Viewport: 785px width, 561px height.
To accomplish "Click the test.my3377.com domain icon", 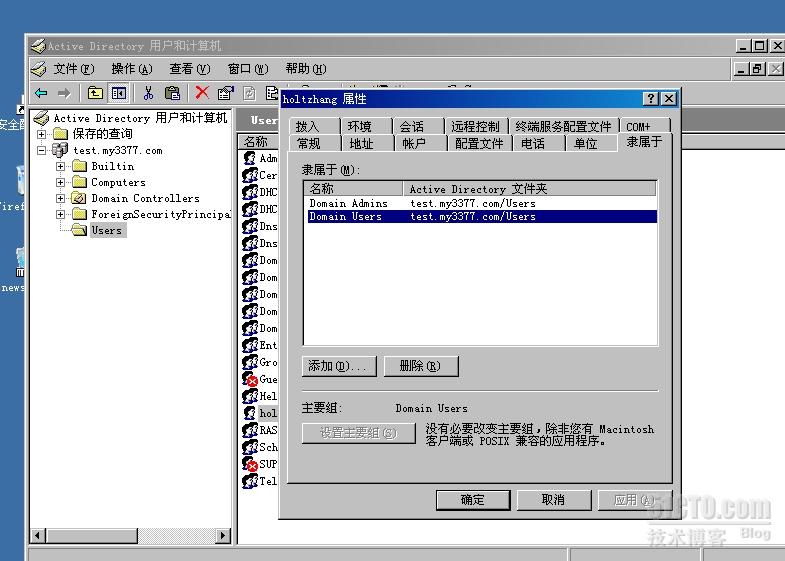I will 60,150.
